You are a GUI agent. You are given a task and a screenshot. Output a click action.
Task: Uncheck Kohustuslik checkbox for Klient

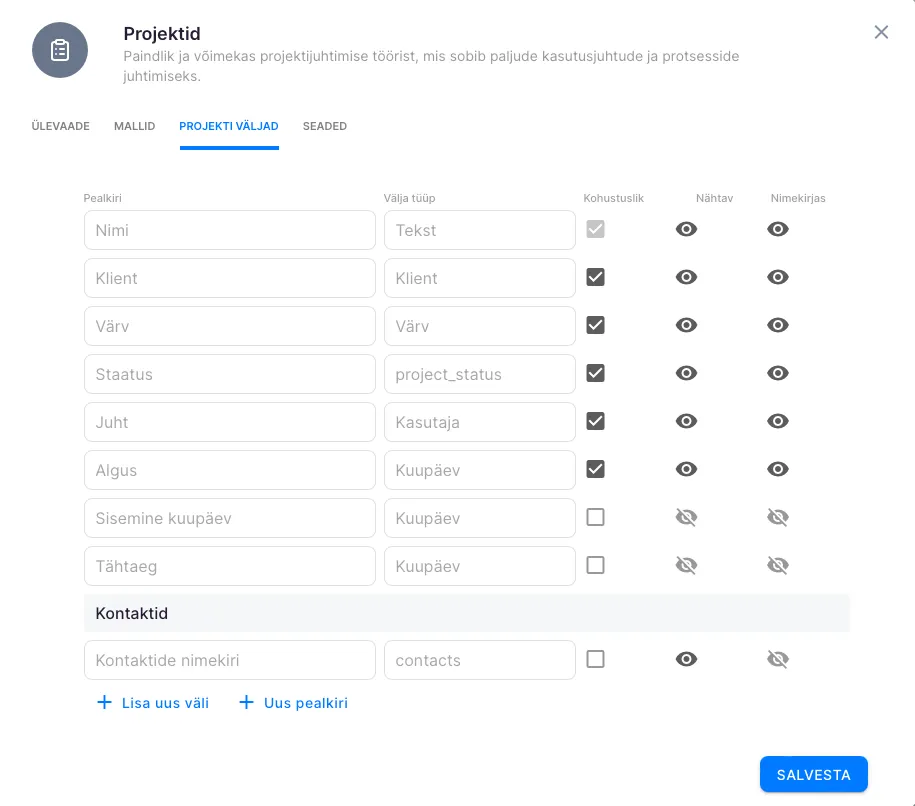(x=596, y=277)
